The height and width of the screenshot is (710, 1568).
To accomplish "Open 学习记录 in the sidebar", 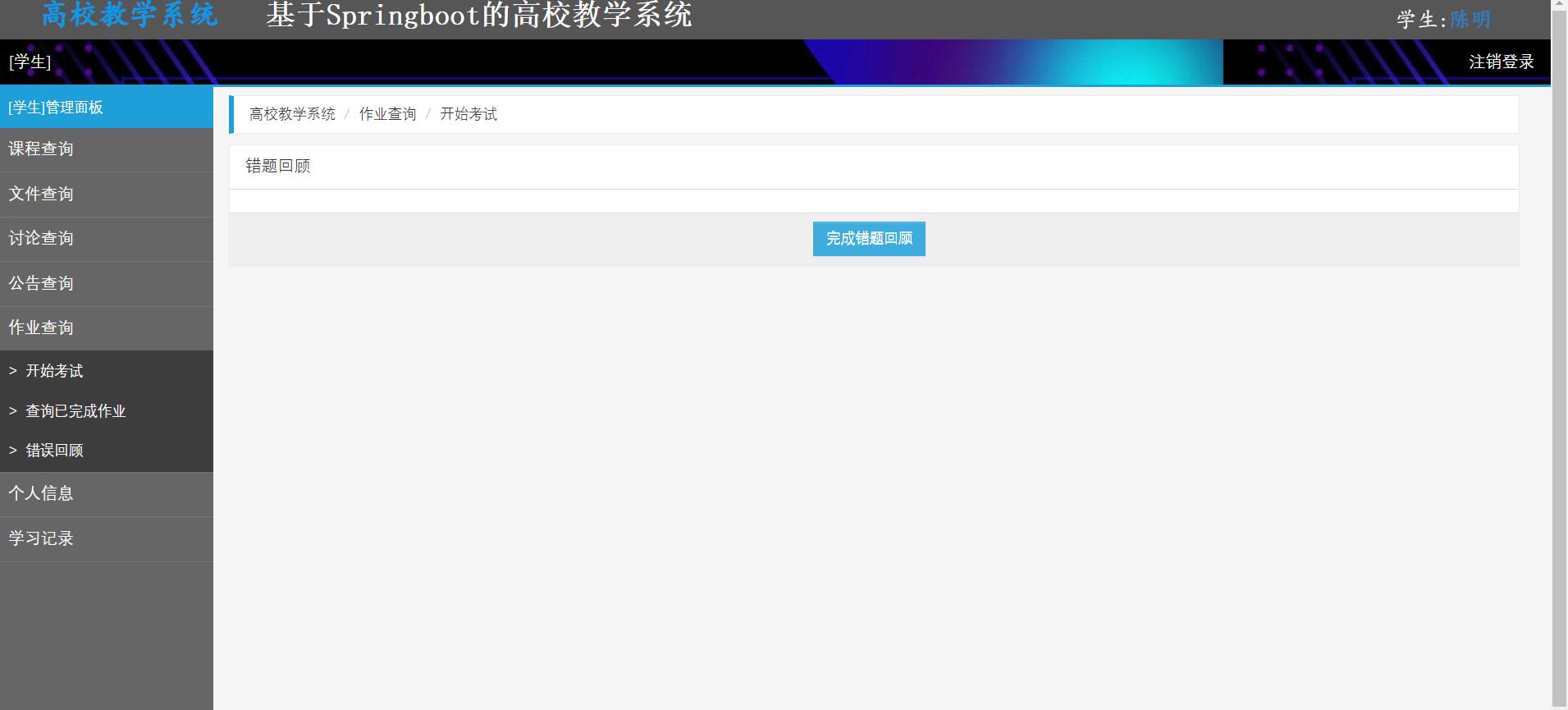I will [107, 539].
